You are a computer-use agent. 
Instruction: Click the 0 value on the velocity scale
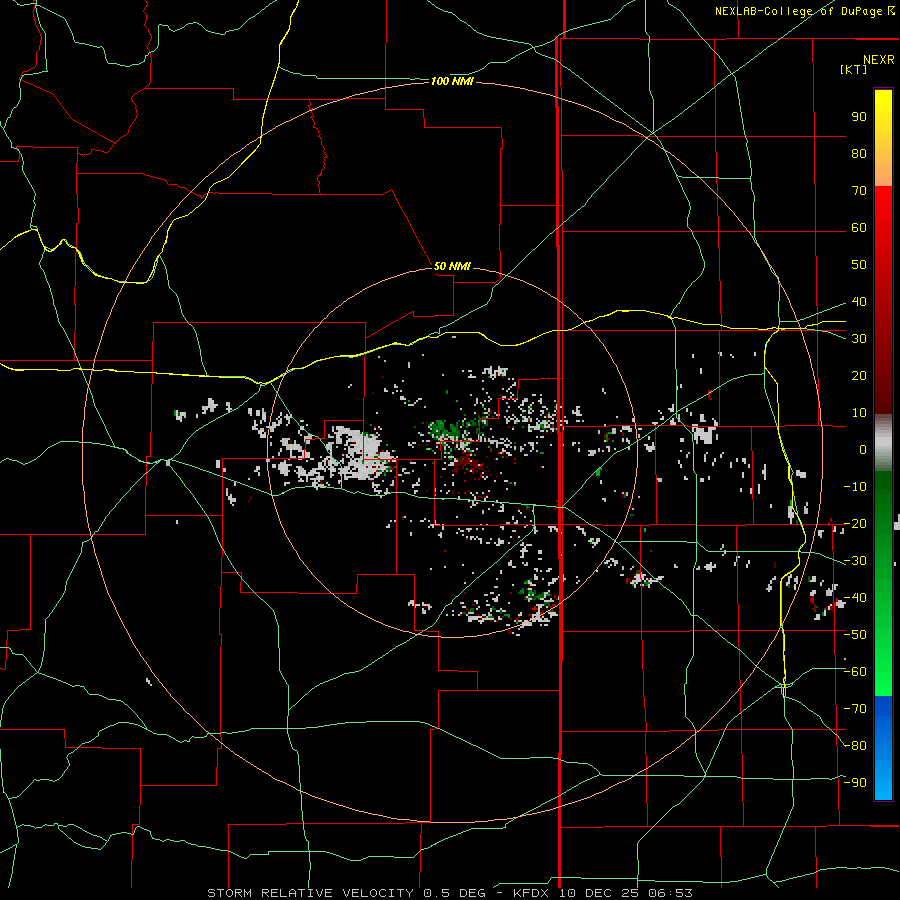click(x=863, y=449)
